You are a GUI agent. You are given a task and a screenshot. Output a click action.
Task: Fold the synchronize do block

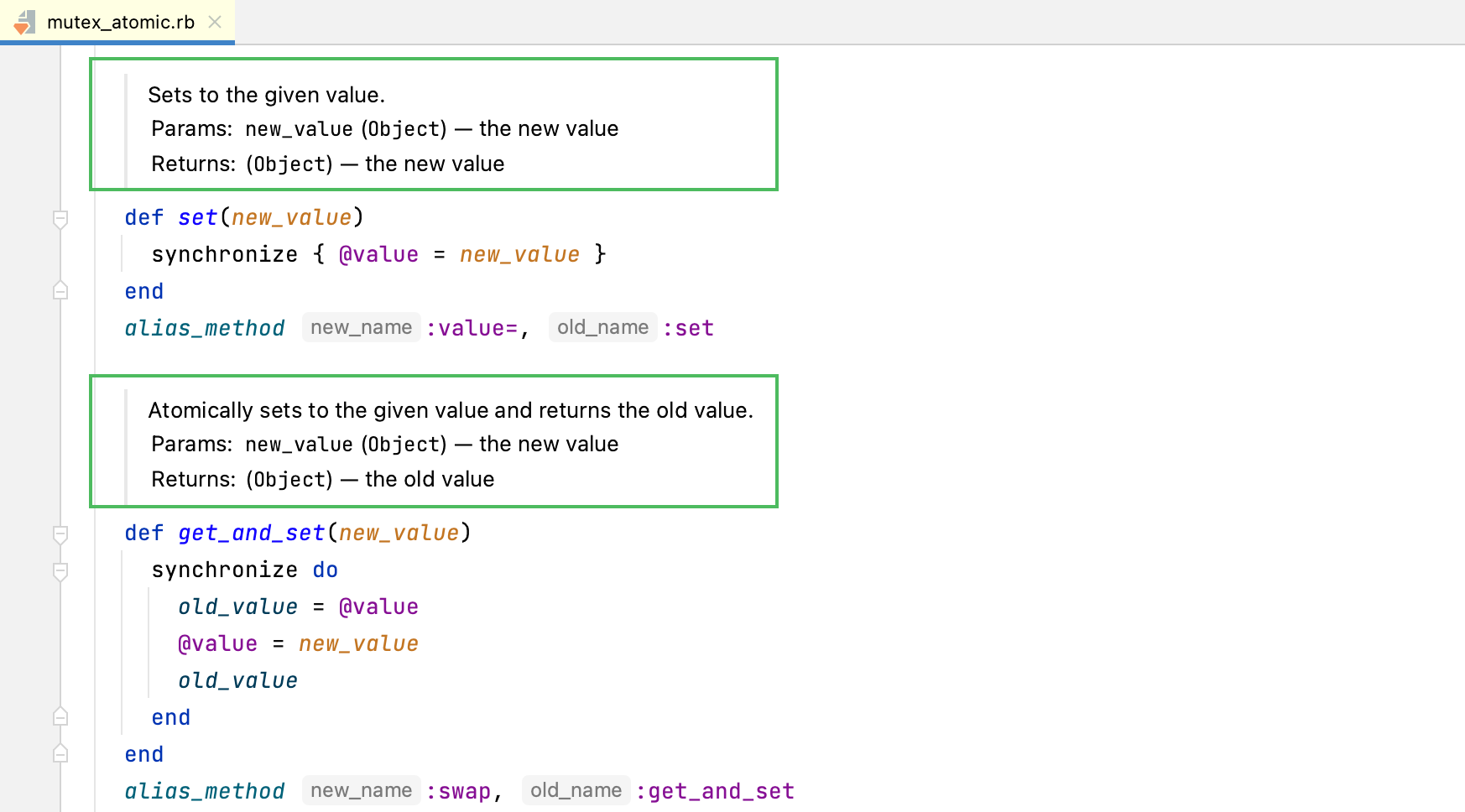tap(60, 571)
